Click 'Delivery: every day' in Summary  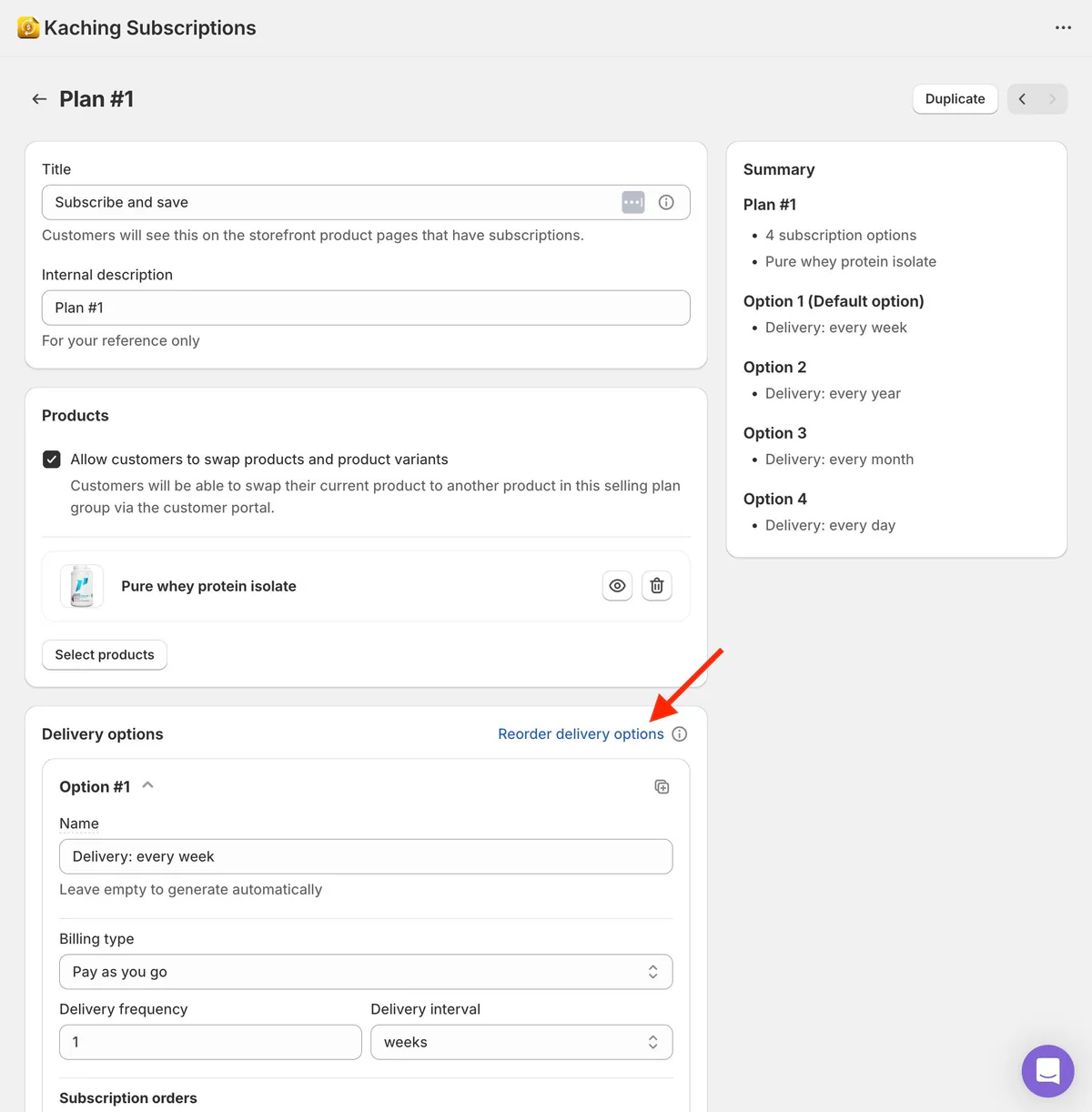click(x=830, y=525)
